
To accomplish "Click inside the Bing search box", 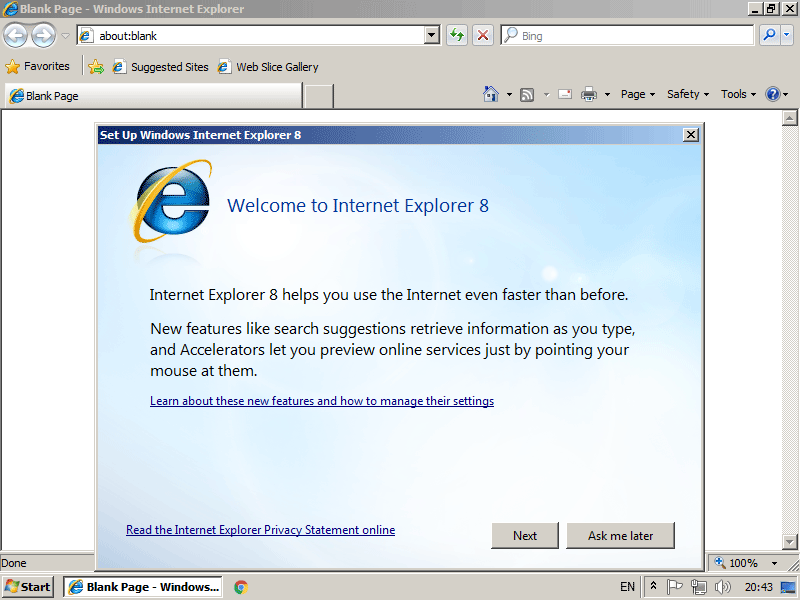I will (628, 36).
